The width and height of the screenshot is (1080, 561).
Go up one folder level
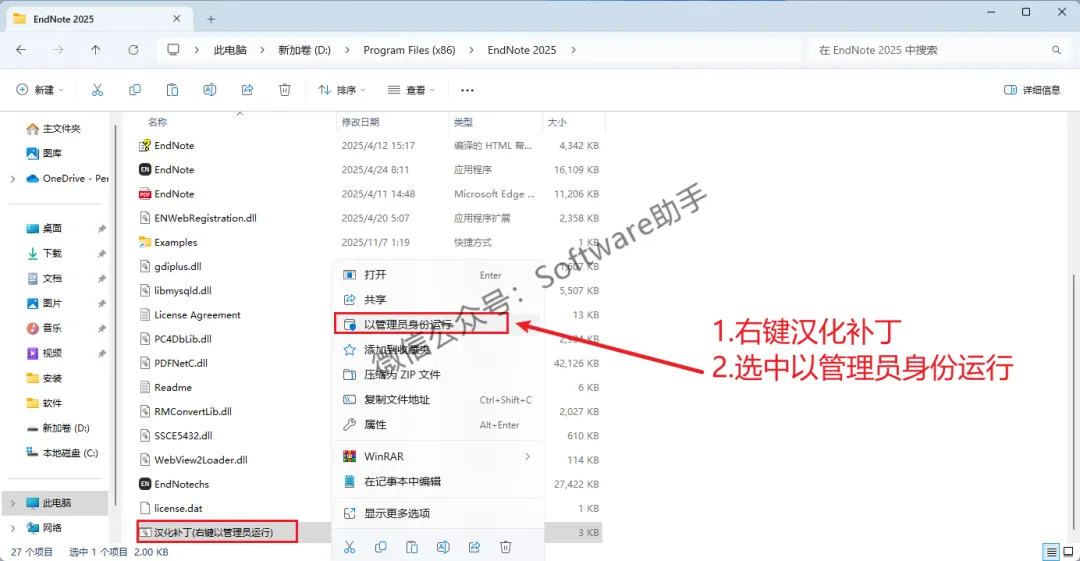(x=96, y=50)
